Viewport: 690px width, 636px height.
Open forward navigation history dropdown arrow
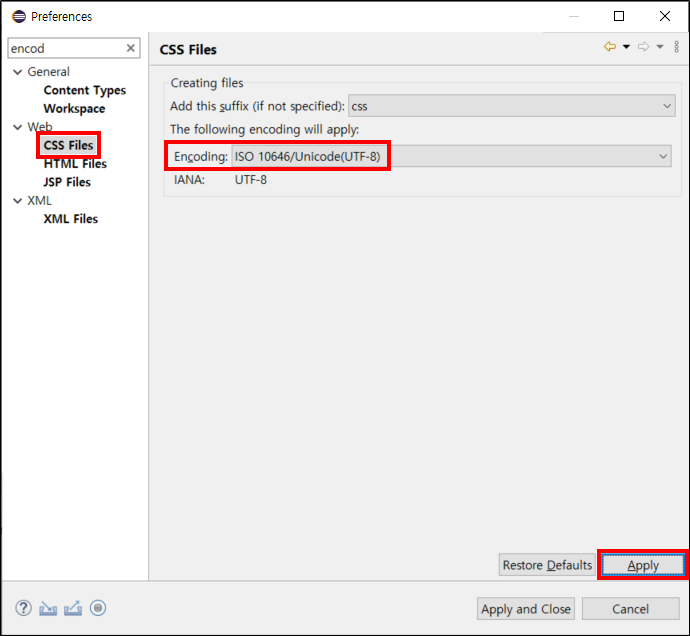(660, 46)
